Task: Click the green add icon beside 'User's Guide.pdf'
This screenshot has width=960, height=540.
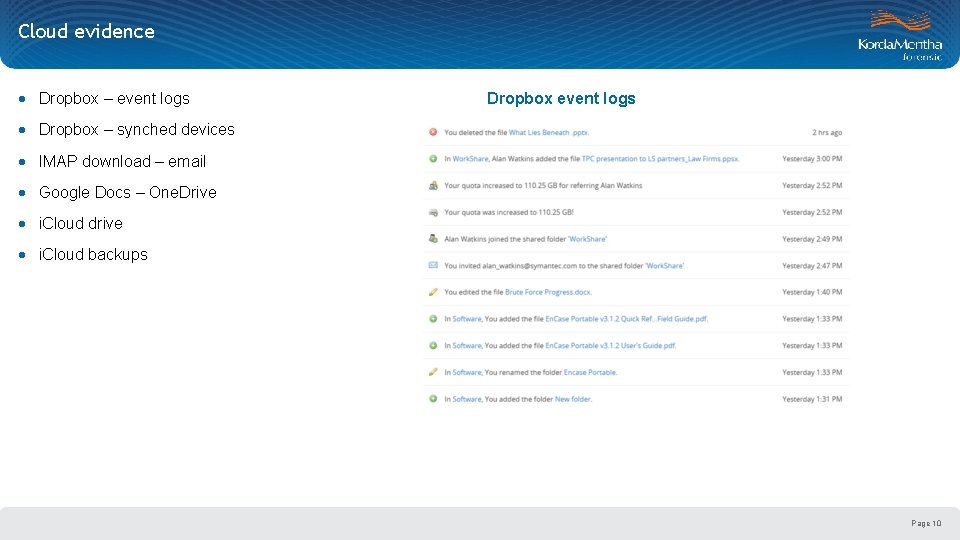Action: 433,345
